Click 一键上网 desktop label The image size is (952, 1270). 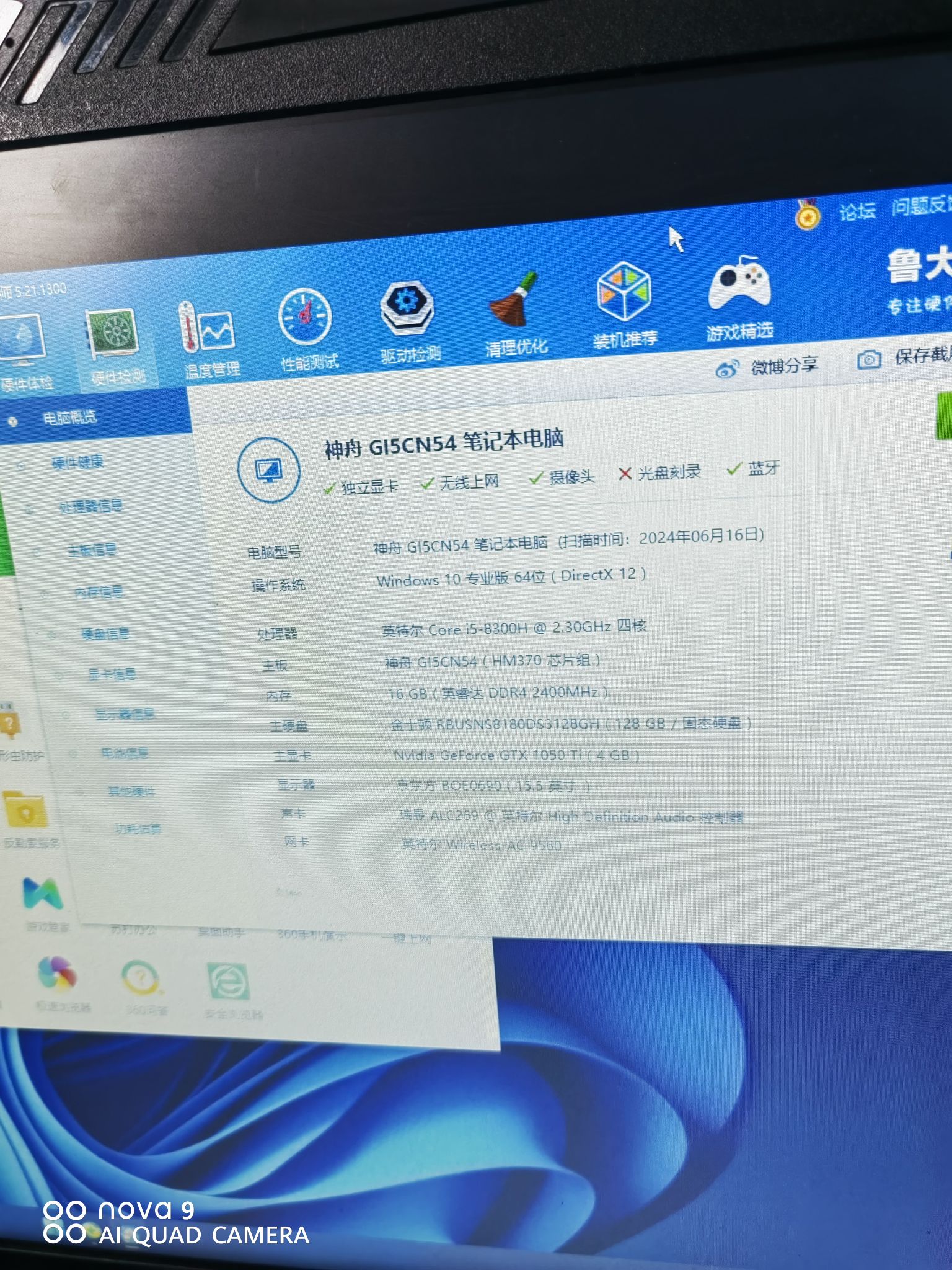(406, 939)
